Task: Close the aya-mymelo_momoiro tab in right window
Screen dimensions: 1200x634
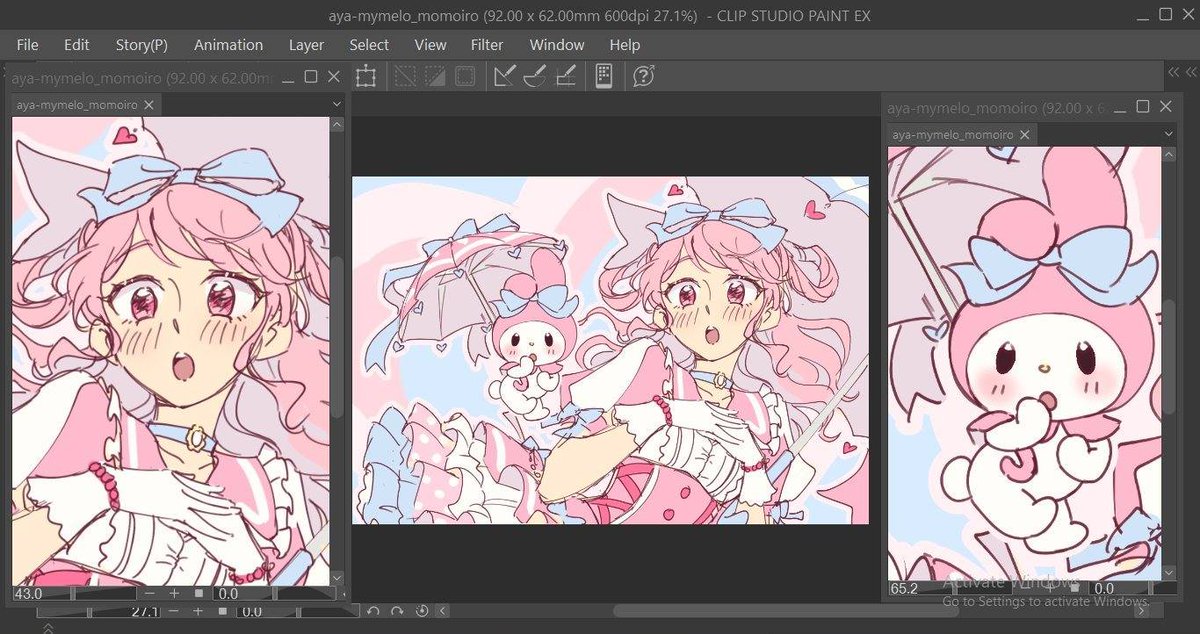Action: (x=1026, y=134)
